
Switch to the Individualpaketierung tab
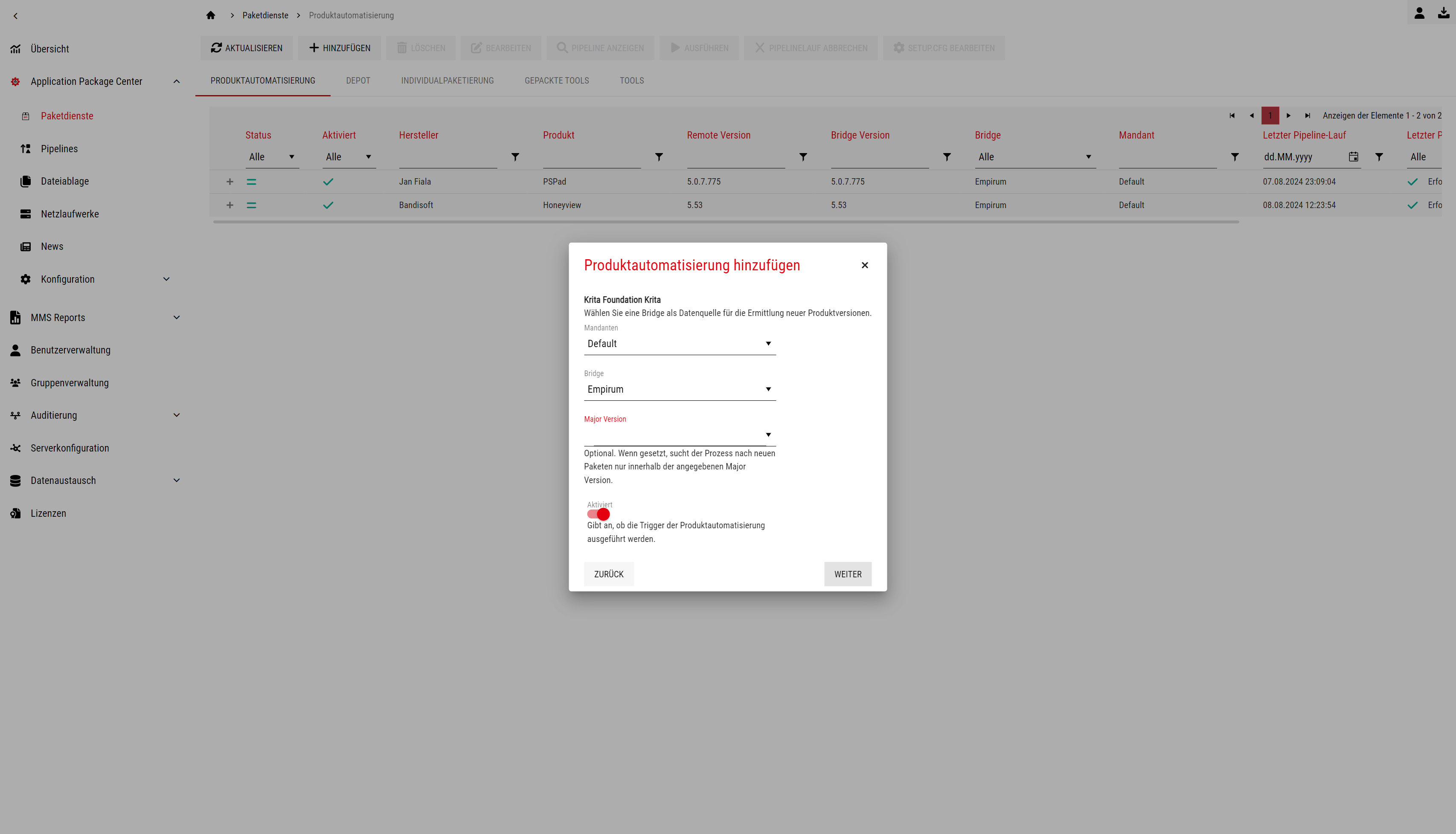pos(447,81)
